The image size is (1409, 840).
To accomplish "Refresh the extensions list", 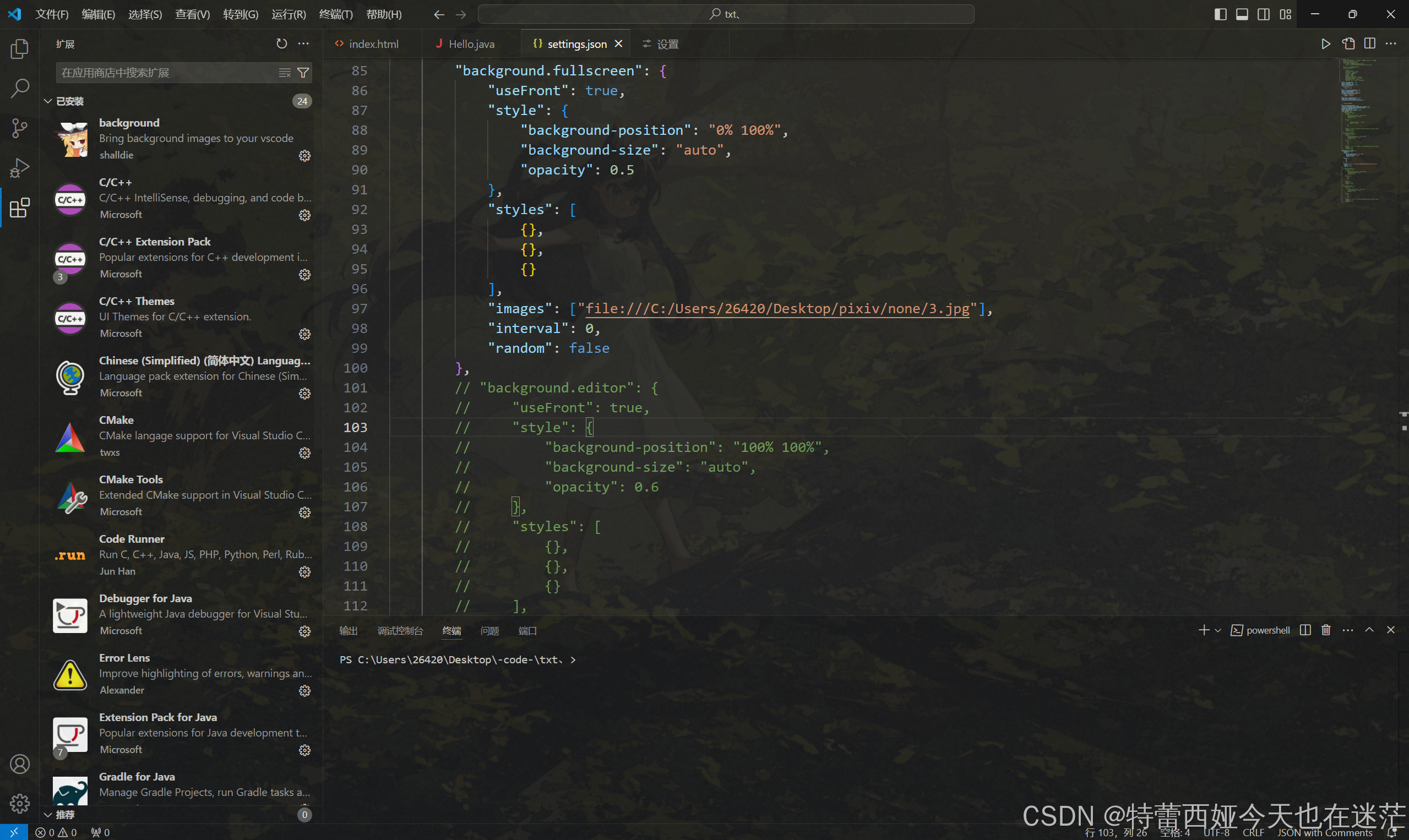I will [x=281, y=43].
